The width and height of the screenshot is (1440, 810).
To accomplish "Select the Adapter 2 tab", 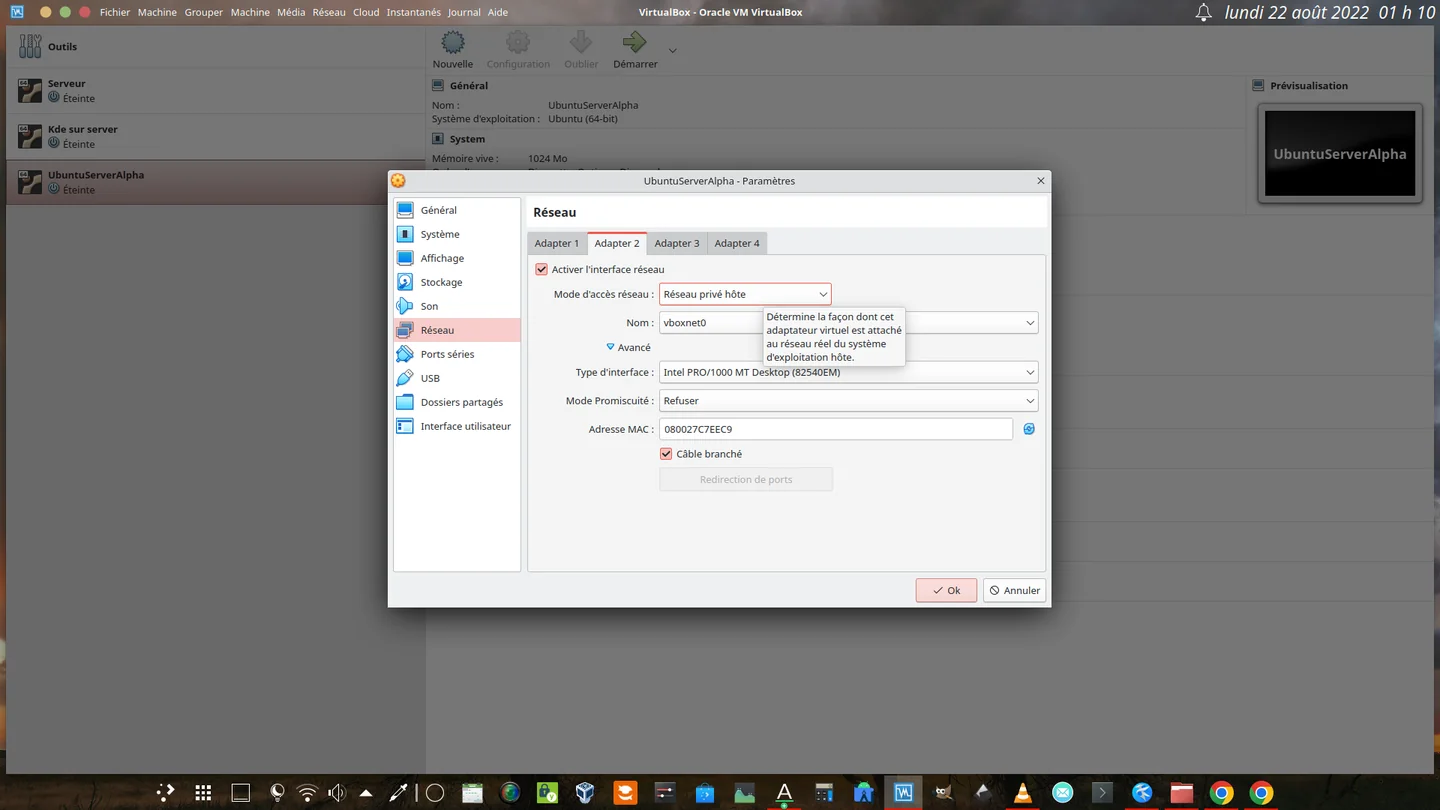I will [x=617, y=243].
